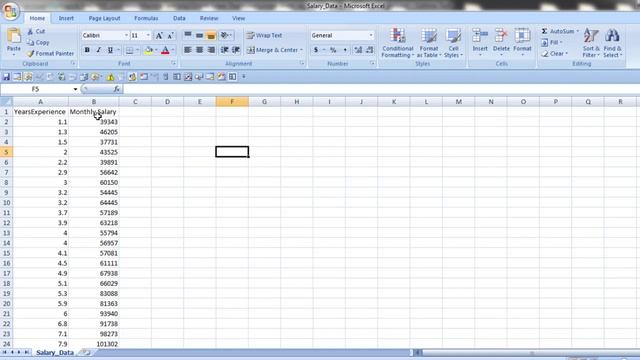Toggle Center horizontal alignment

[199, 50]
